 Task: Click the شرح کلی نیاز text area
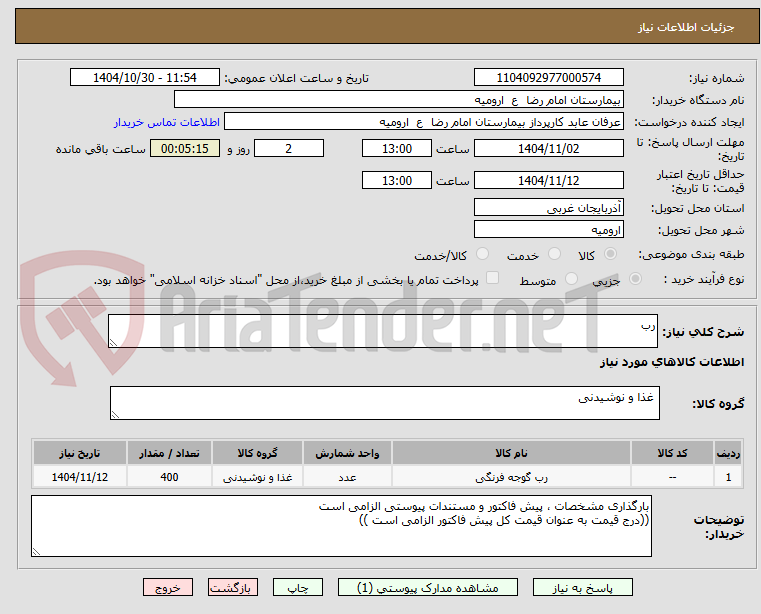point(383,331)
